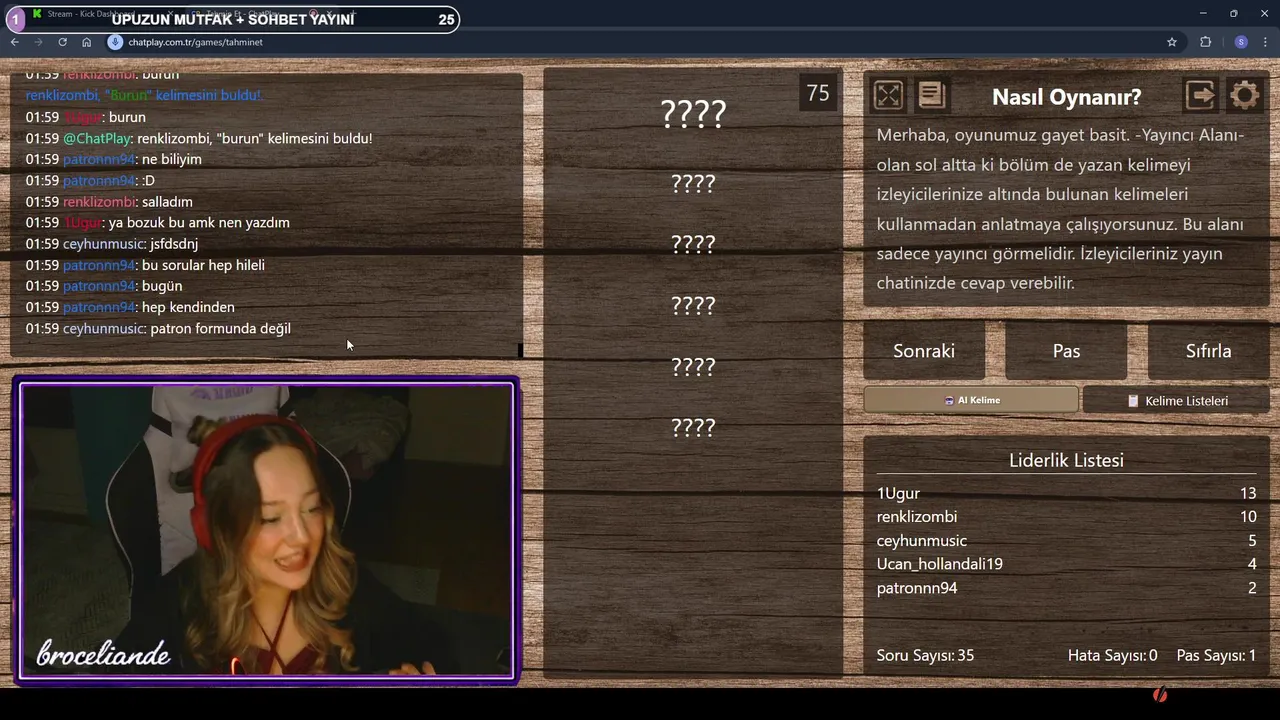Click the exit/logout arrow icon
The image size is (1280, 720).
pyautogui.click(x=1200, y=95)
